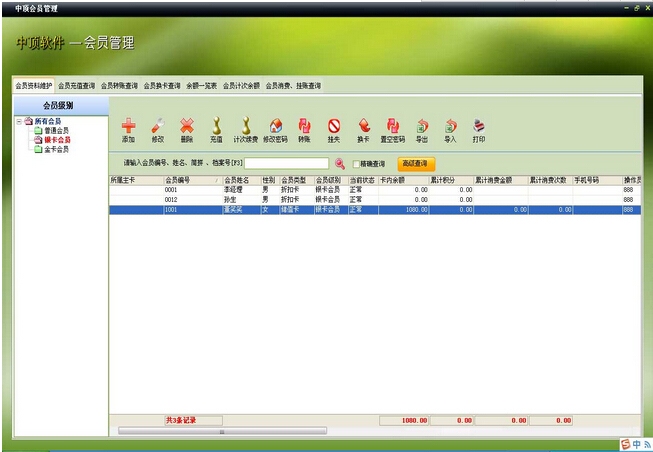This screenshot has width=653, height=452.
Task: Click the 所属主卡 column header
Action: coord(137,180)
